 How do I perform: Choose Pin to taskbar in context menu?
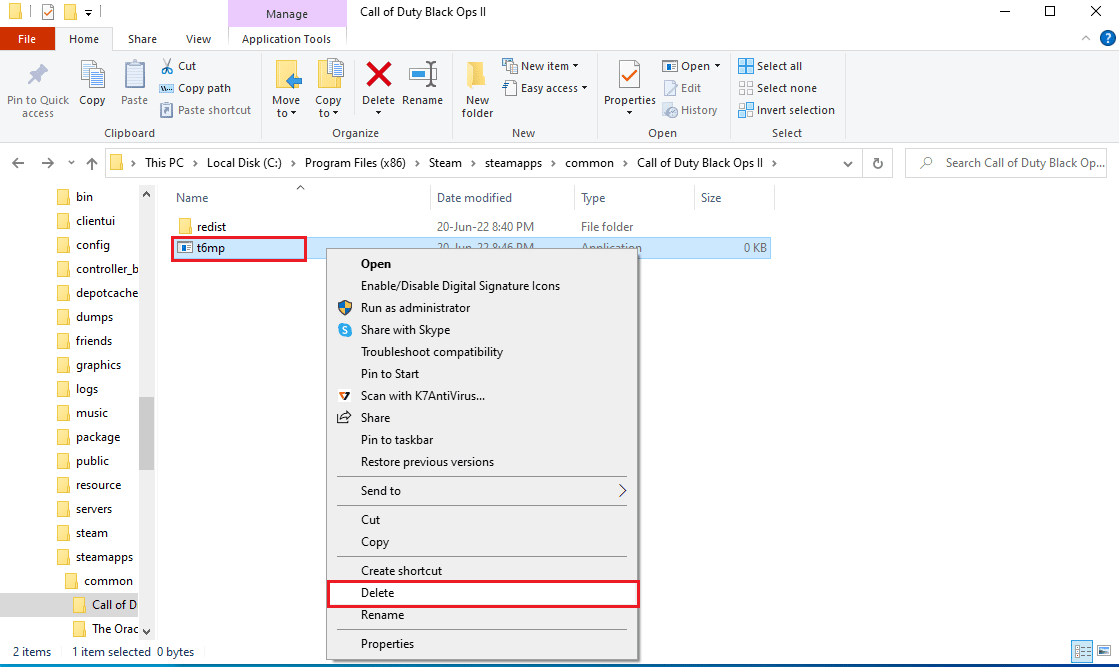[397, 439]
